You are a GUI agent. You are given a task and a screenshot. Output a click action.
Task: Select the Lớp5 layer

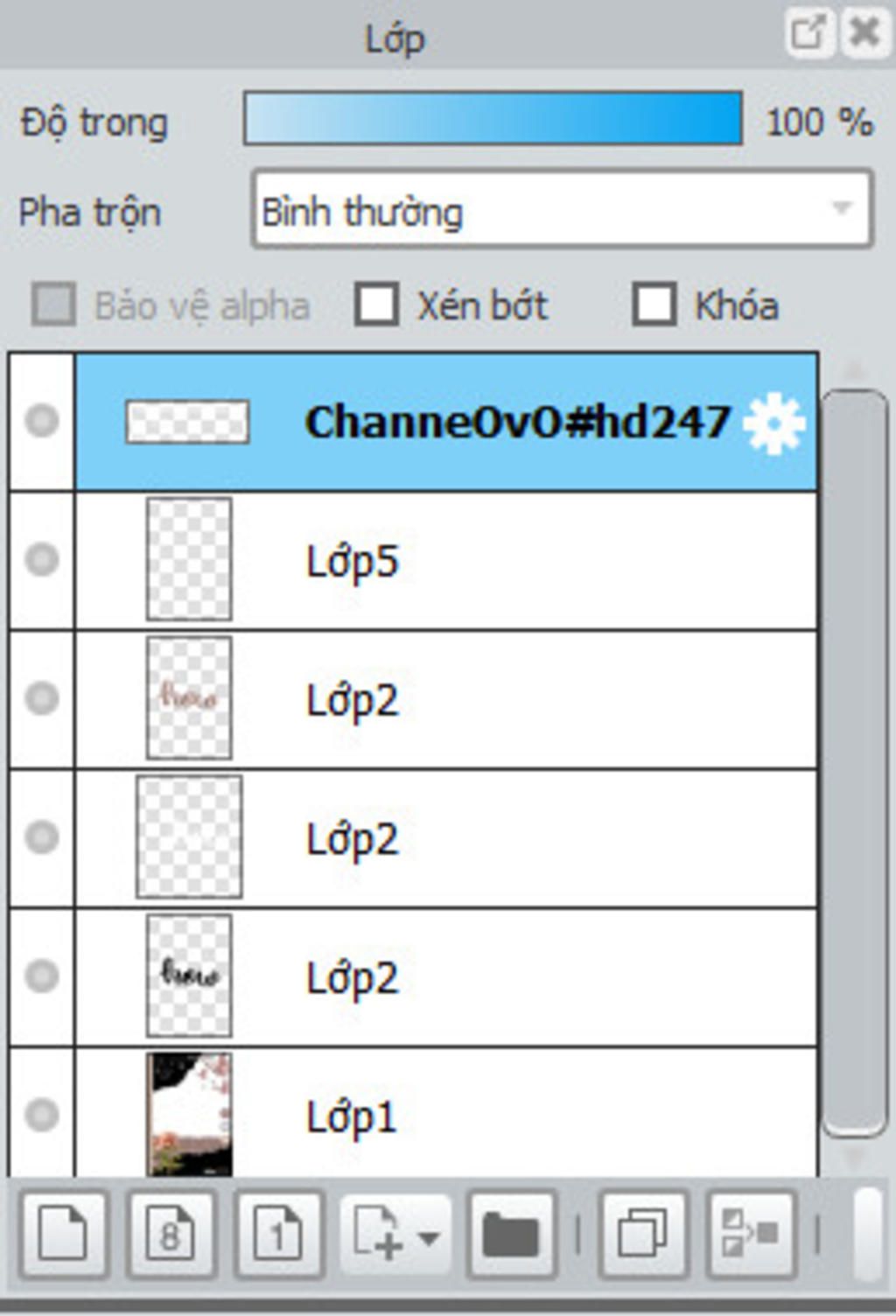446,560
